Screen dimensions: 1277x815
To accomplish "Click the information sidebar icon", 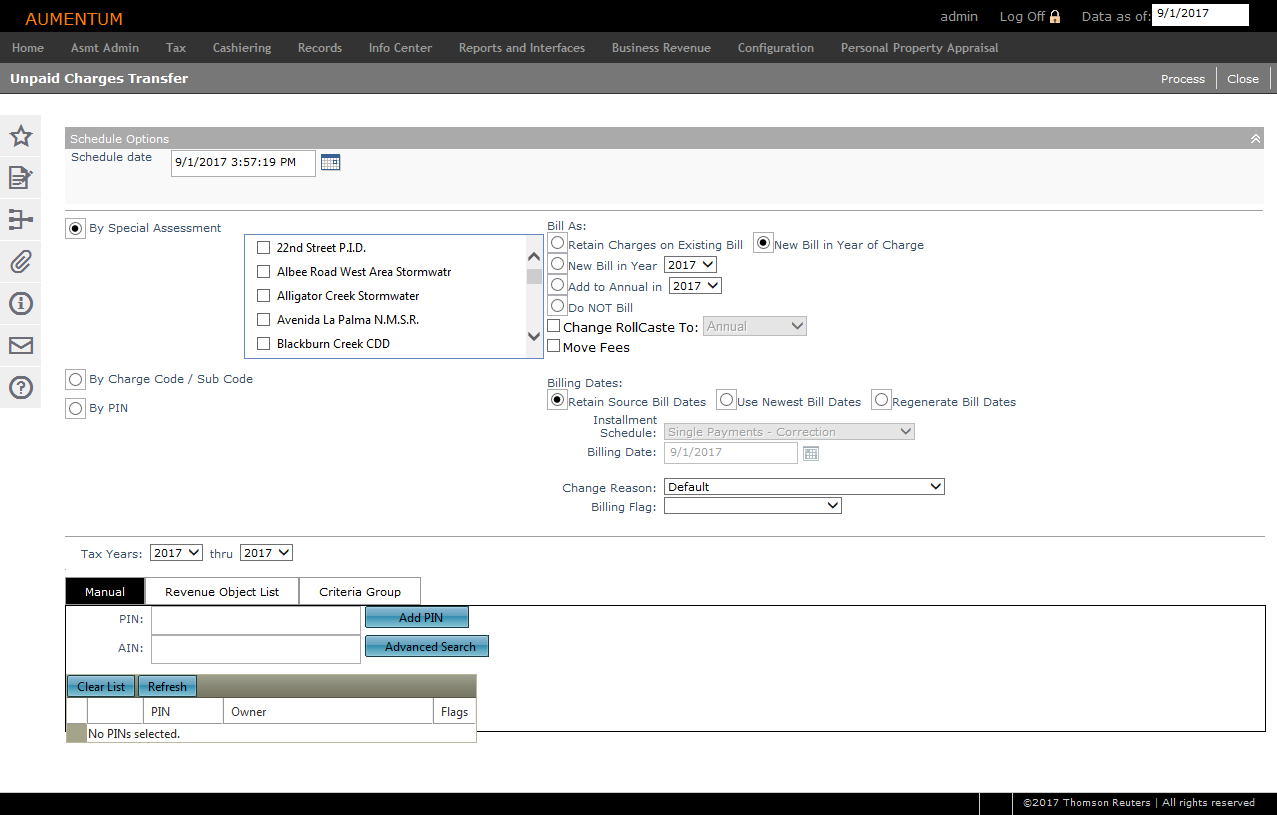I will [x=21, y=304].
